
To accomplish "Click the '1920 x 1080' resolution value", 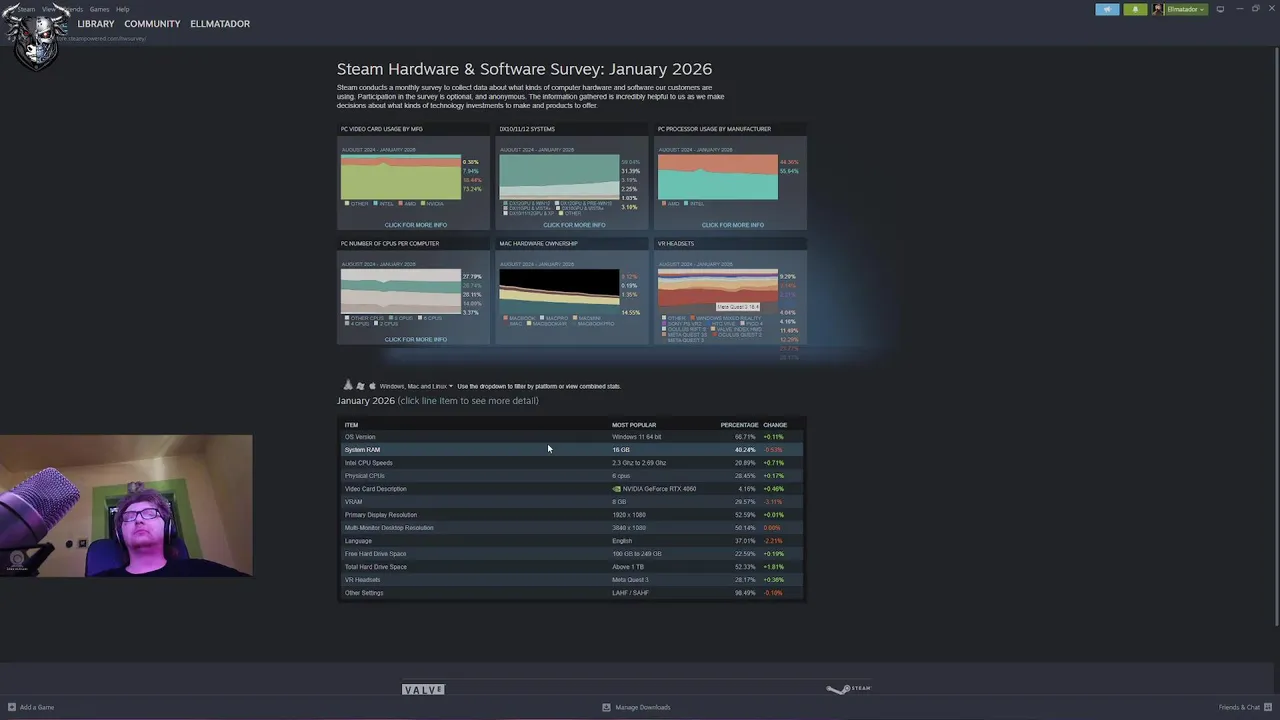I will (629, 515).
